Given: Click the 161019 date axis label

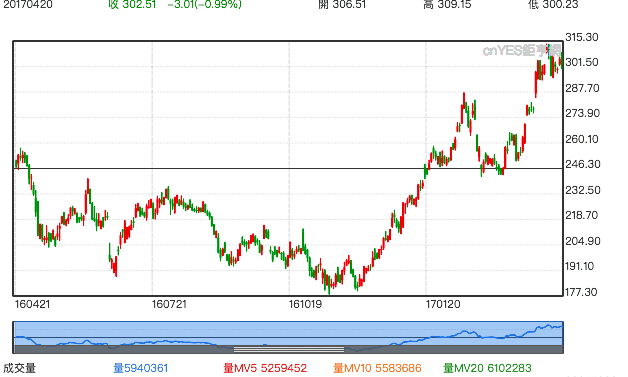Looking at the screenshot, I should 305,304.
